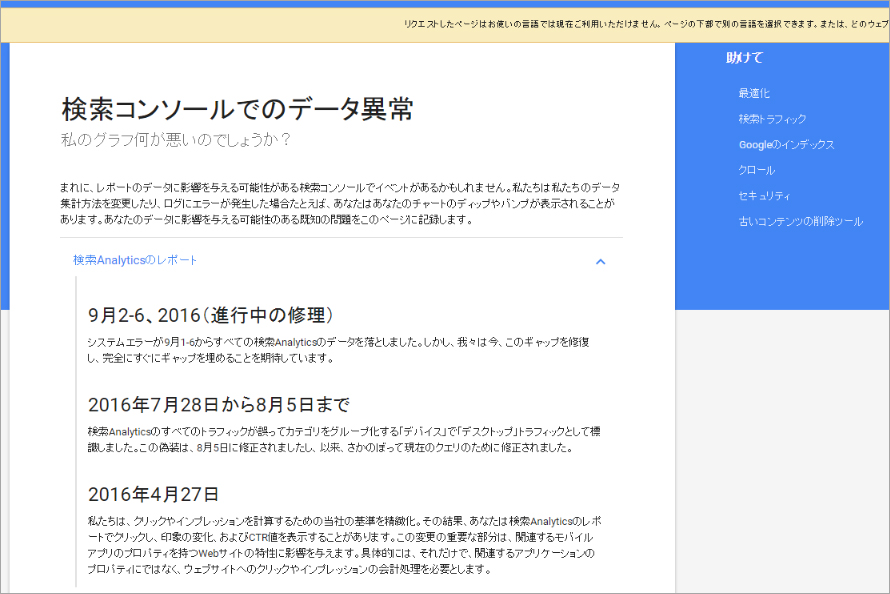Go to クロール in the sidebar

coord(756,170)
